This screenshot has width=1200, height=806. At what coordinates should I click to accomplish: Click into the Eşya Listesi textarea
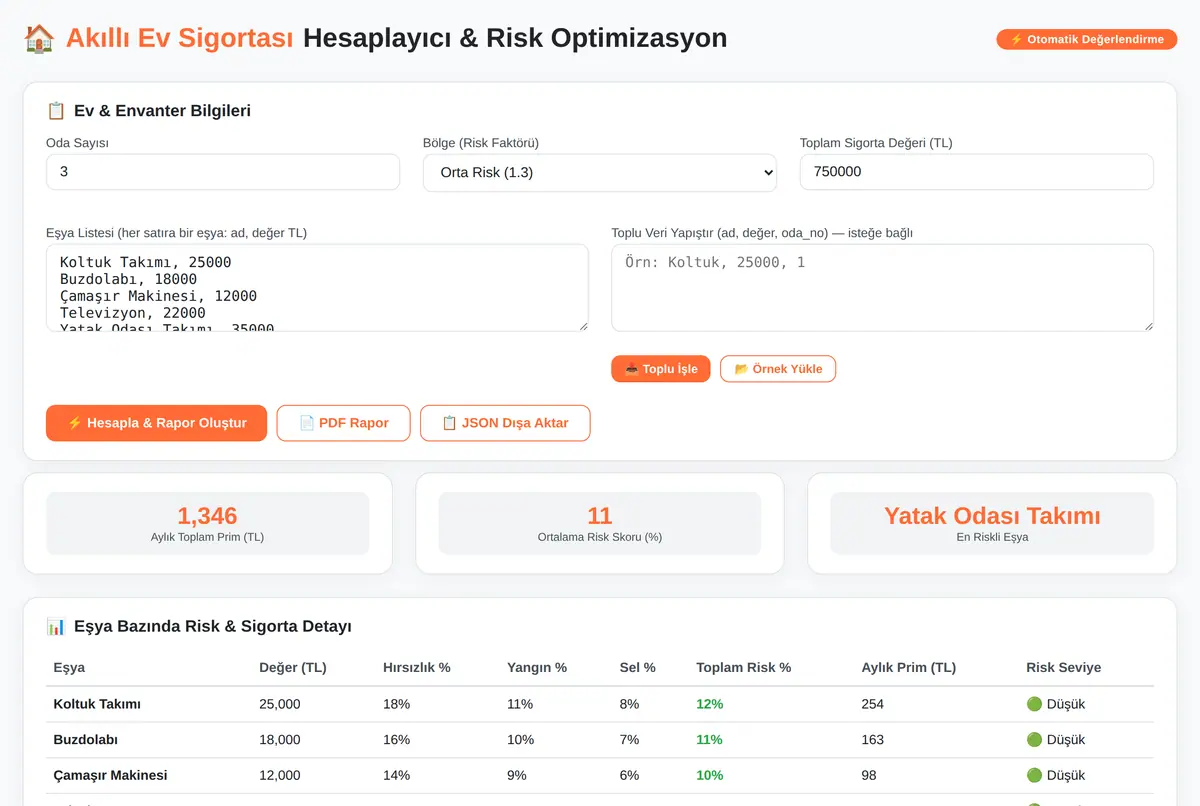point(317,288)
